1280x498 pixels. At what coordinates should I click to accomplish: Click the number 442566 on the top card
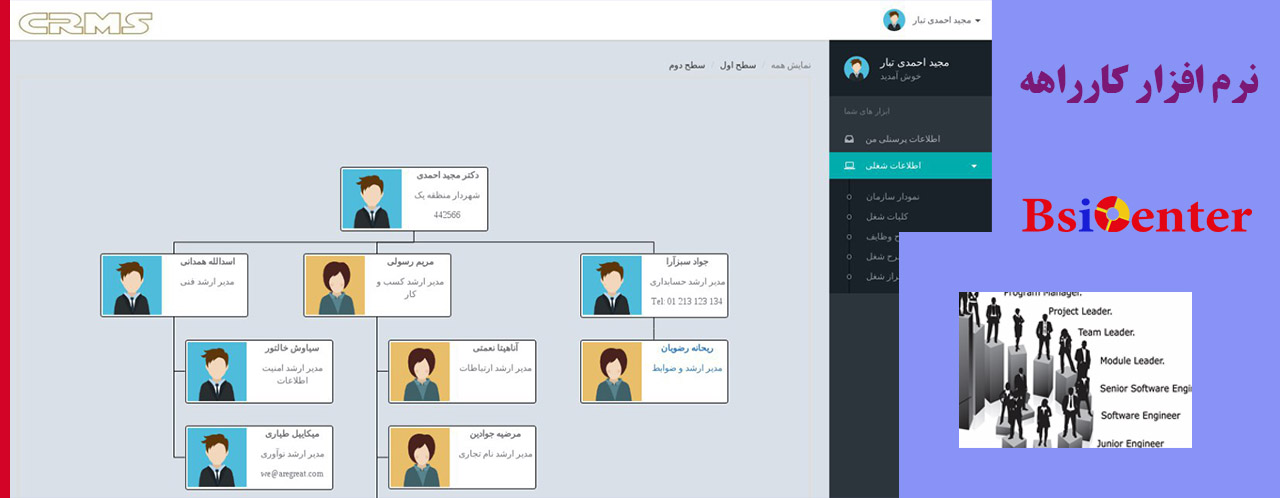point(447,215)
